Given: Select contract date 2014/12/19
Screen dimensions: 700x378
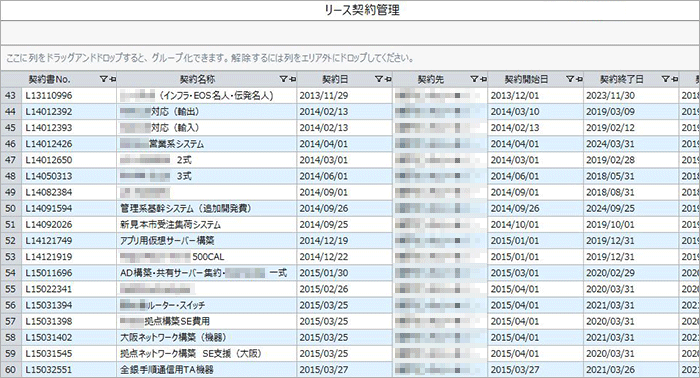Looking at the screenshot, I should pos(345,241).
